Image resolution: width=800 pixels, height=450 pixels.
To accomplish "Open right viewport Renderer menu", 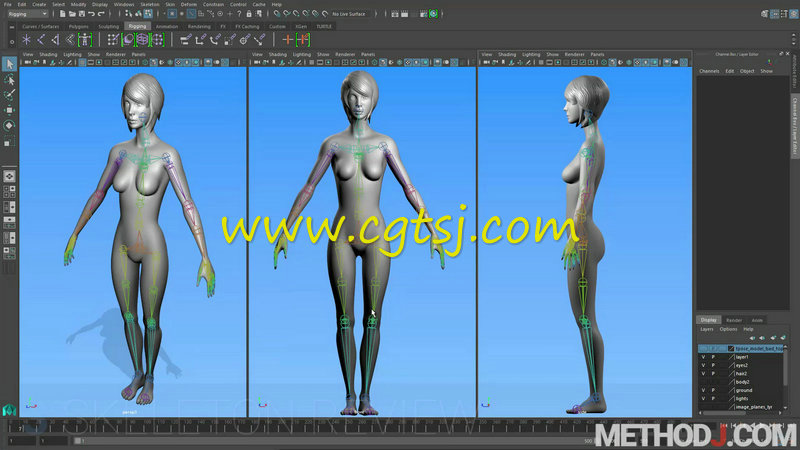I will (x=574, y=54).
